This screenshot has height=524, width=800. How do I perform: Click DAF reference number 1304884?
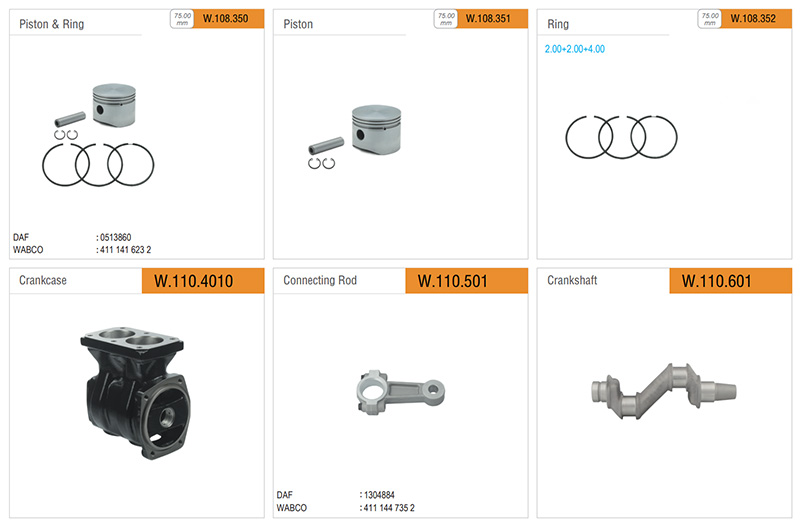379,495
